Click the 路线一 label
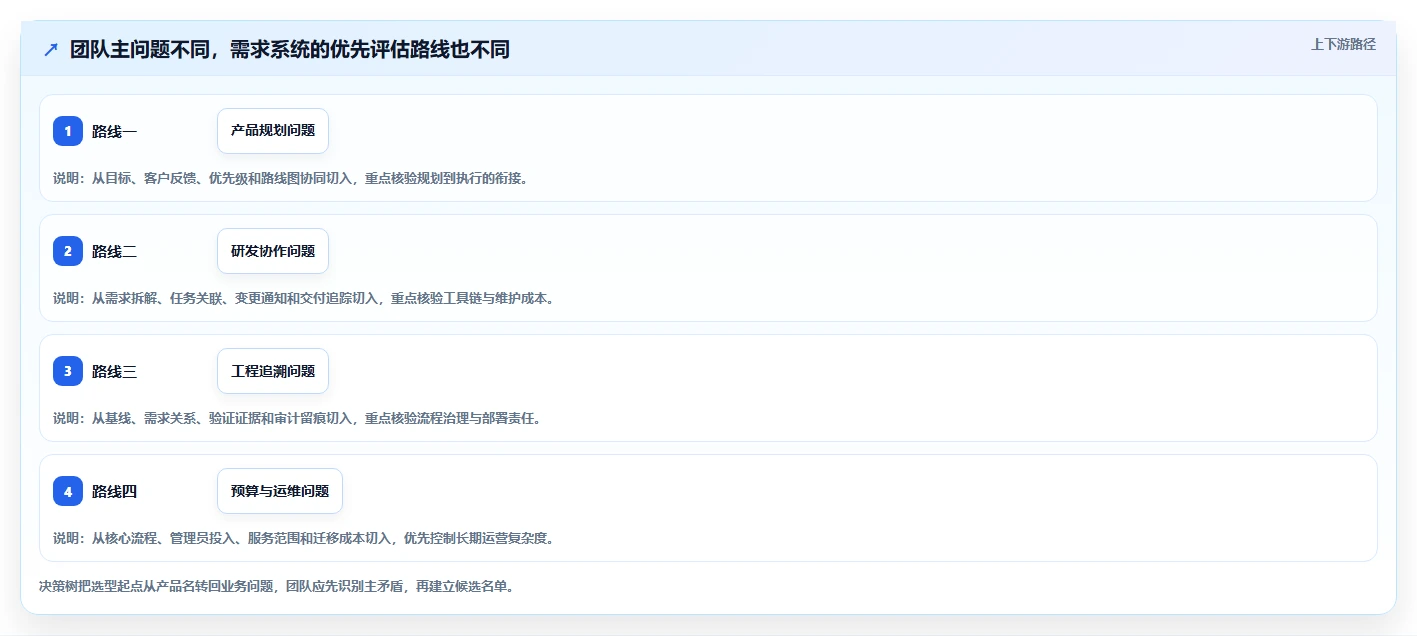 (114, 131)
